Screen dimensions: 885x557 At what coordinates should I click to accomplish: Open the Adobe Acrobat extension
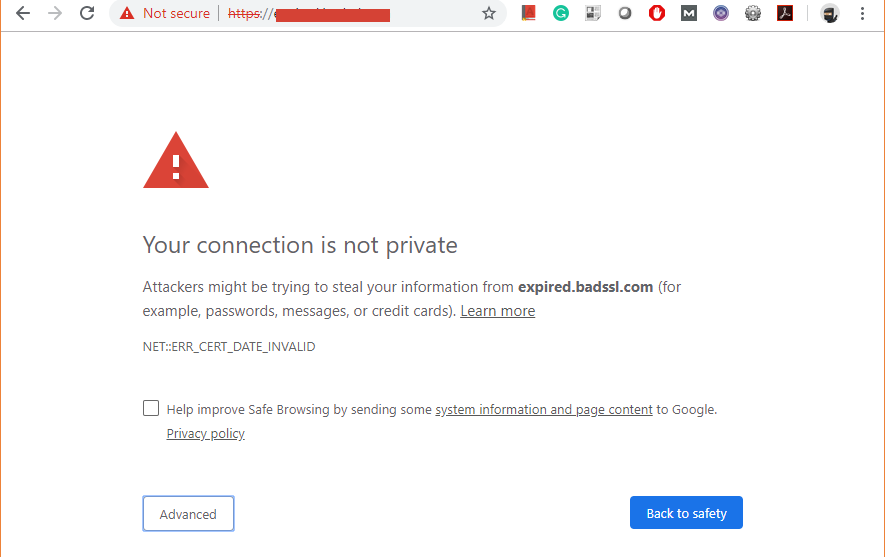[785, 14]
